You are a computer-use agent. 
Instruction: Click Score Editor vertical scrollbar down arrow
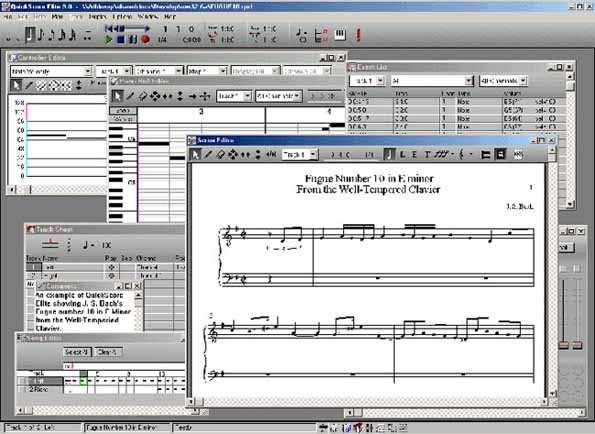[x=552, y=394]
